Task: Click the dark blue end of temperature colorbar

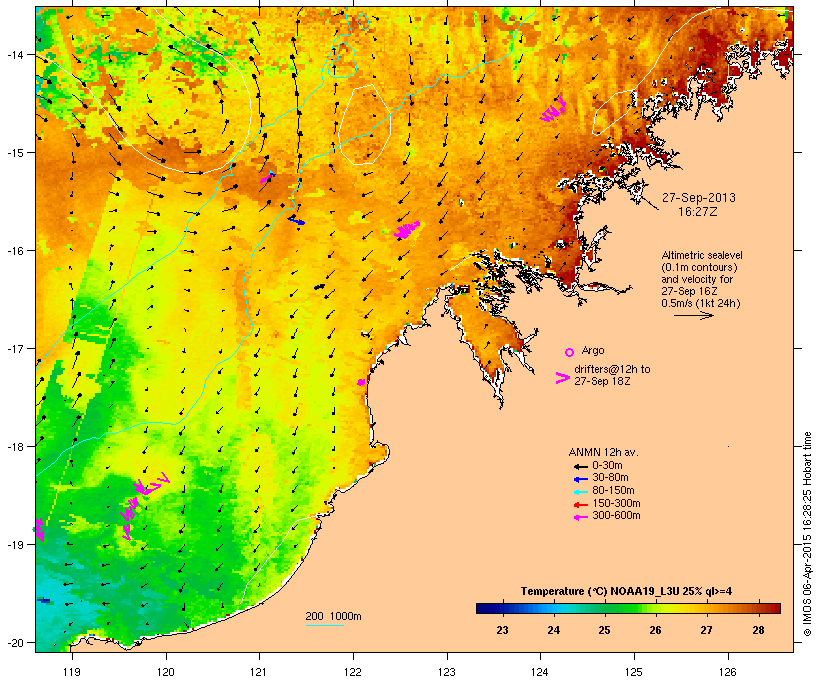Action: [x=484, y=608]
